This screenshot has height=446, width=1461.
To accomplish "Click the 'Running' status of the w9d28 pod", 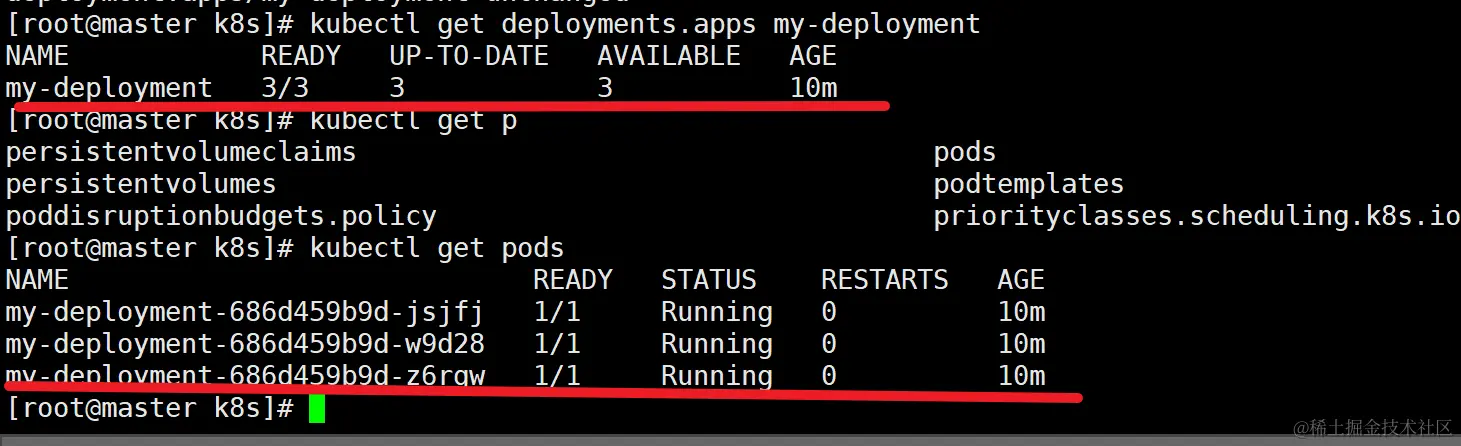I will (x=717, y=344).
